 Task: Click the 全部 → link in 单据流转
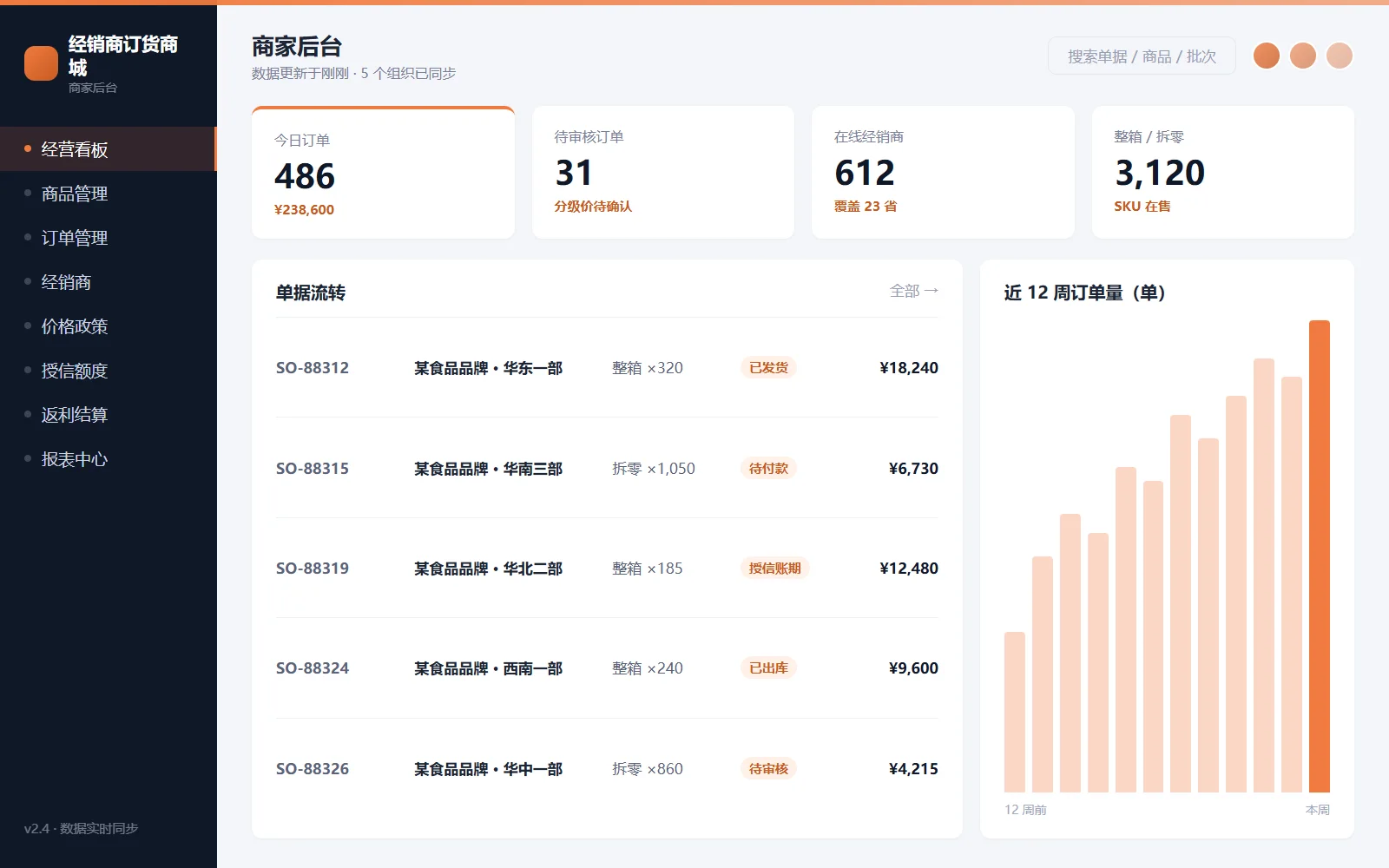(x=914, y=291)
